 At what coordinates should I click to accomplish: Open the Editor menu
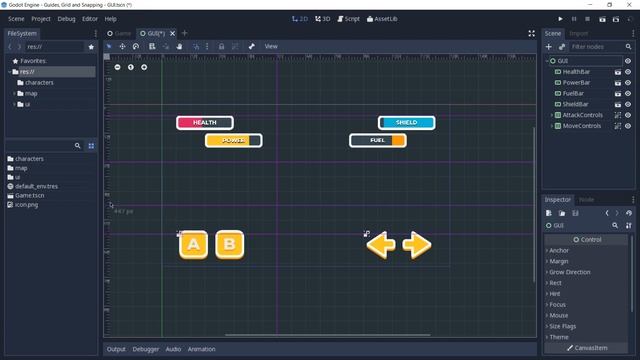pos(90,19)
